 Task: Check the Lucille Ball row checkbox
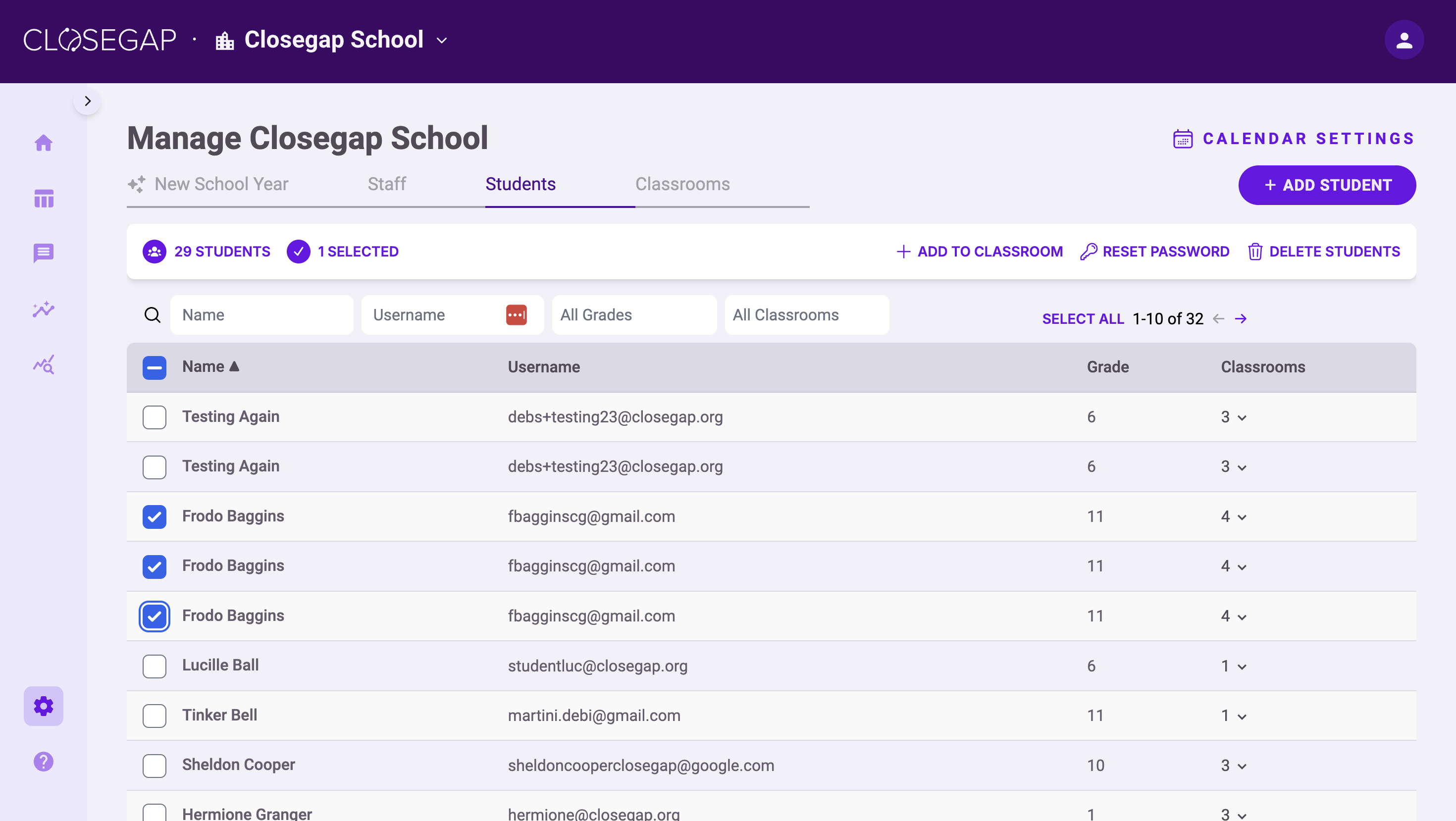click(155, 666)
